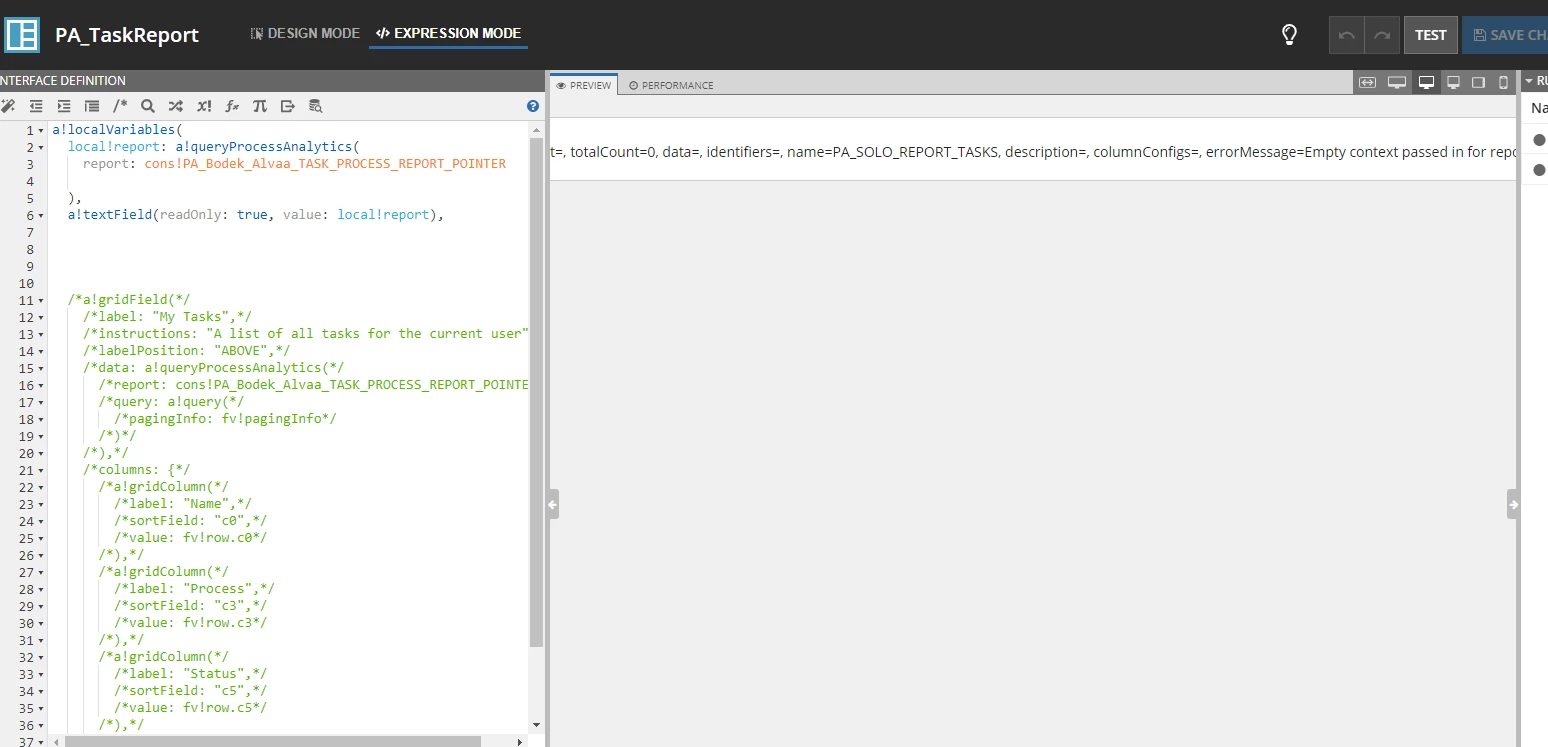This screenshot has height=747, width=1548.
Task: Switch to Expression Mode
Action: pyautogui.click(x=448, y=34)
